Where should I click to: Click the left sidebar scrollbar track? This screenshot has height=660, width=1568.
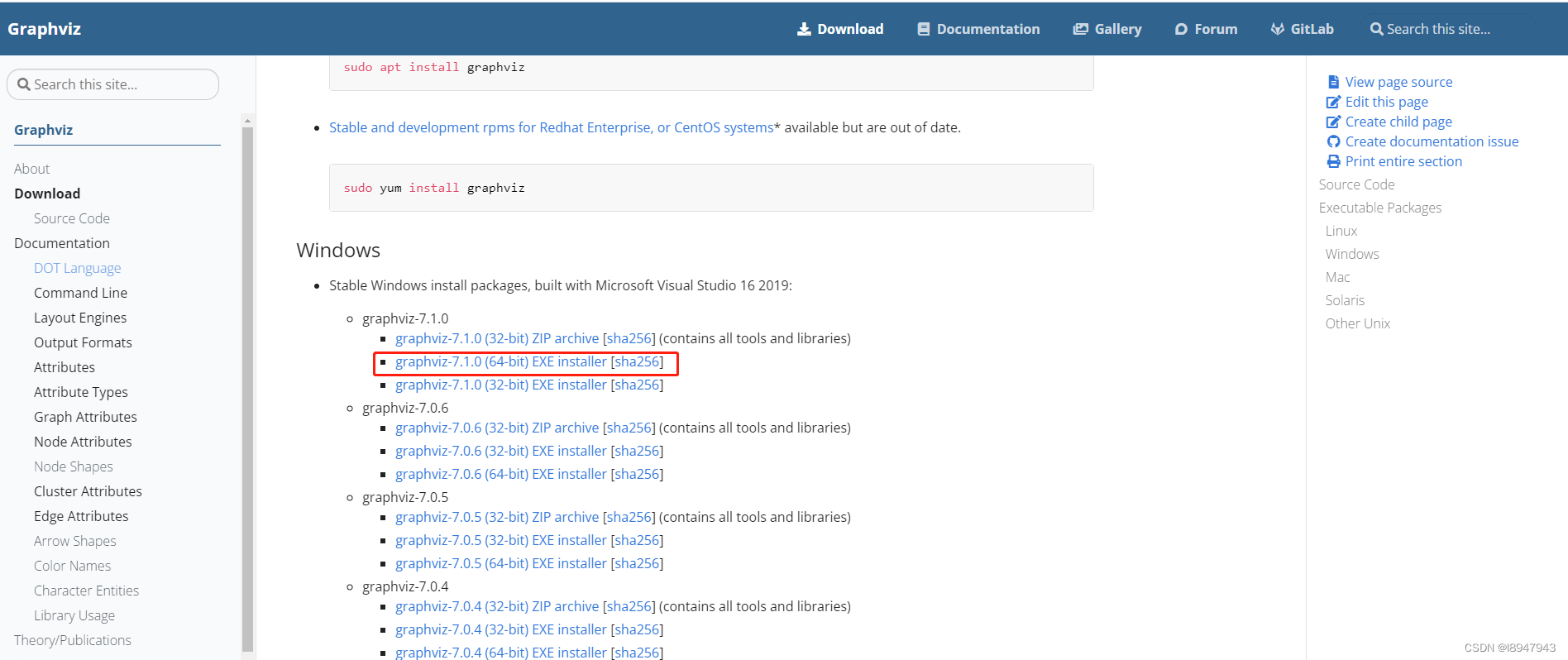[247, 389]
